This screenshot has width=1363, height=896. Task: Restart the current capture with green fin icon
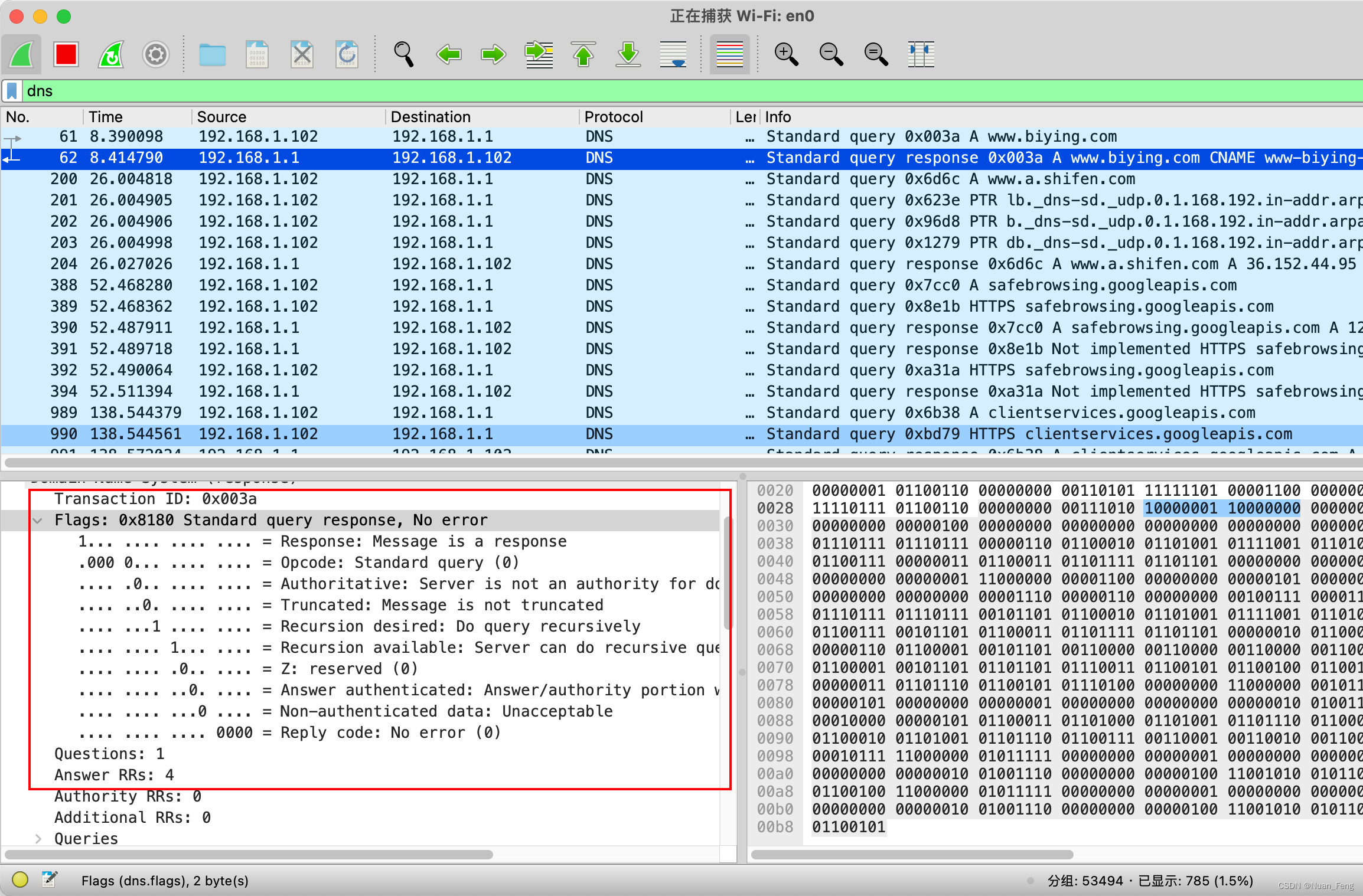(x=111, y=55)
